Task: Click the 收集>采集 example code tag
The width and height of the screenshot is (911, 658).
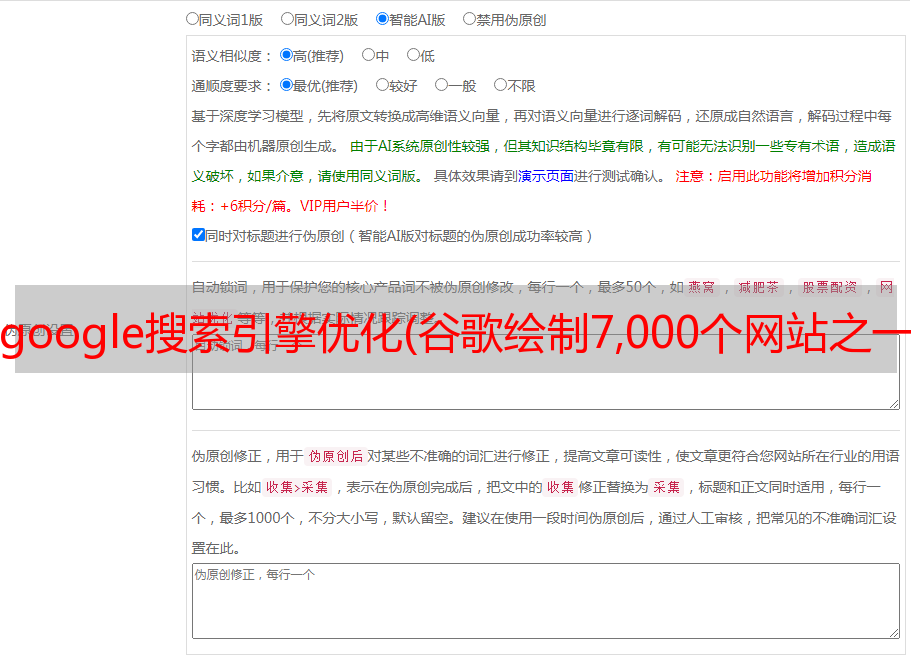Action: tap(297, 487)
